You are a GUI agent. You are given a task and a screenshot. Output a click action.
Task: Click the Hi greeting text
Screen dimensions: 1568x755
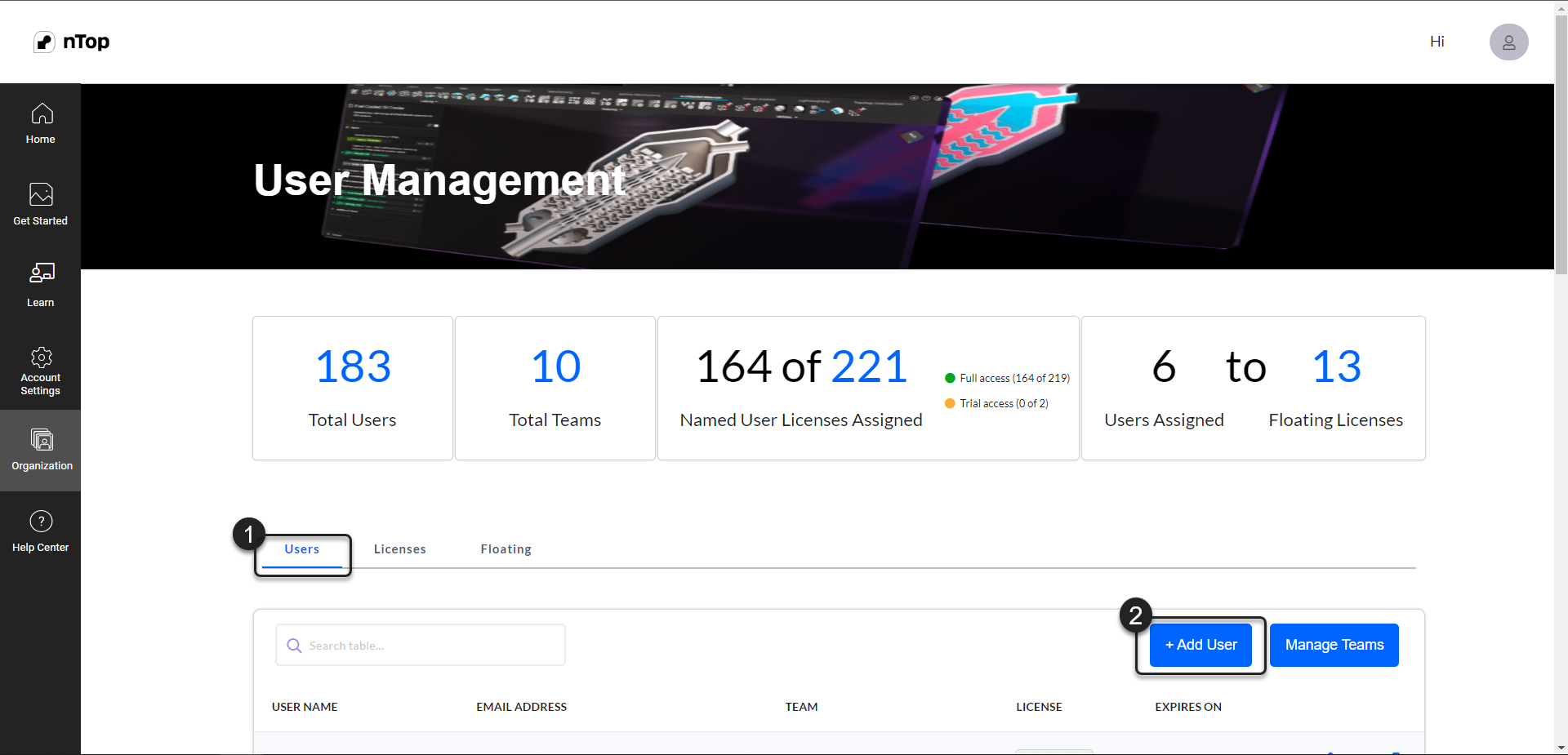click(1437, 42)
